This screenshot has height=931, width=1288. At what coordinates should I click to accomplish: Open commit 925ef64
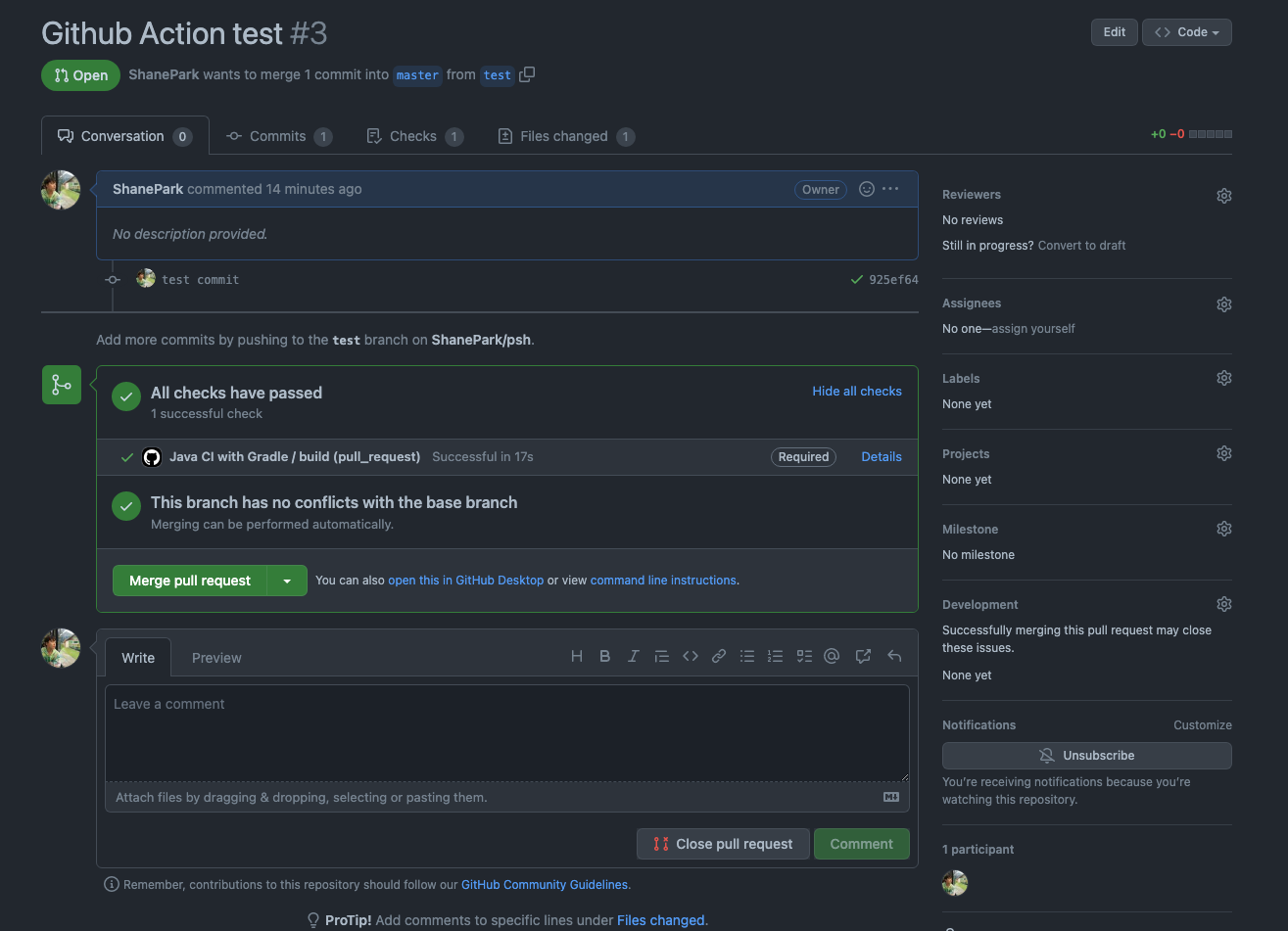(x=893, y=280)
